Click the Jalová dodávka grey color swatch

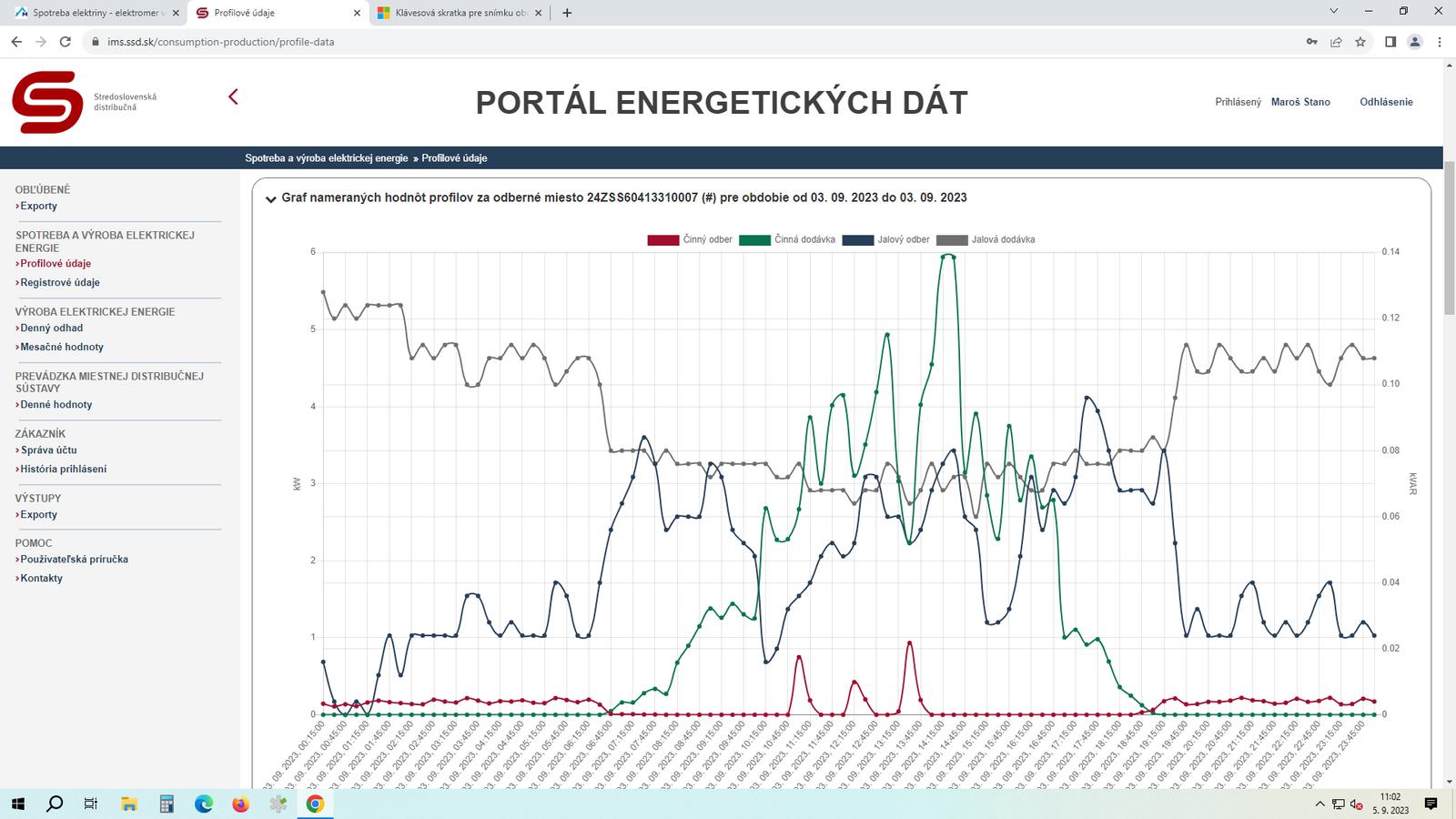952,240
